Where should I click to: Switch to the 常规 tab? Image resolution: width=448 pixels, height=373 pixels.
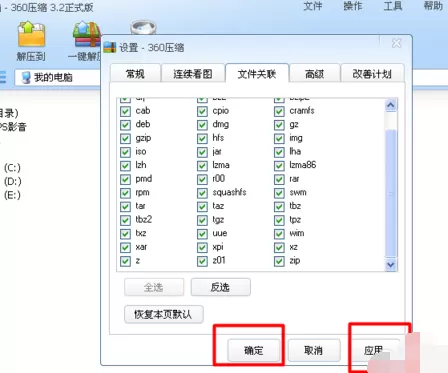135,73
